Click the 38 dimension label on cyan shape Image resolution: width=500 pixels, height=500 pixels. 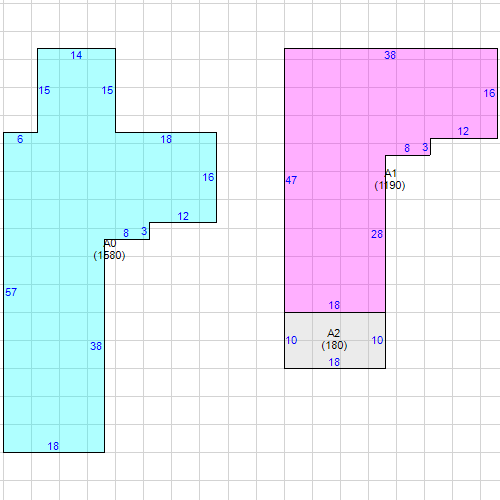pos(96,346)
